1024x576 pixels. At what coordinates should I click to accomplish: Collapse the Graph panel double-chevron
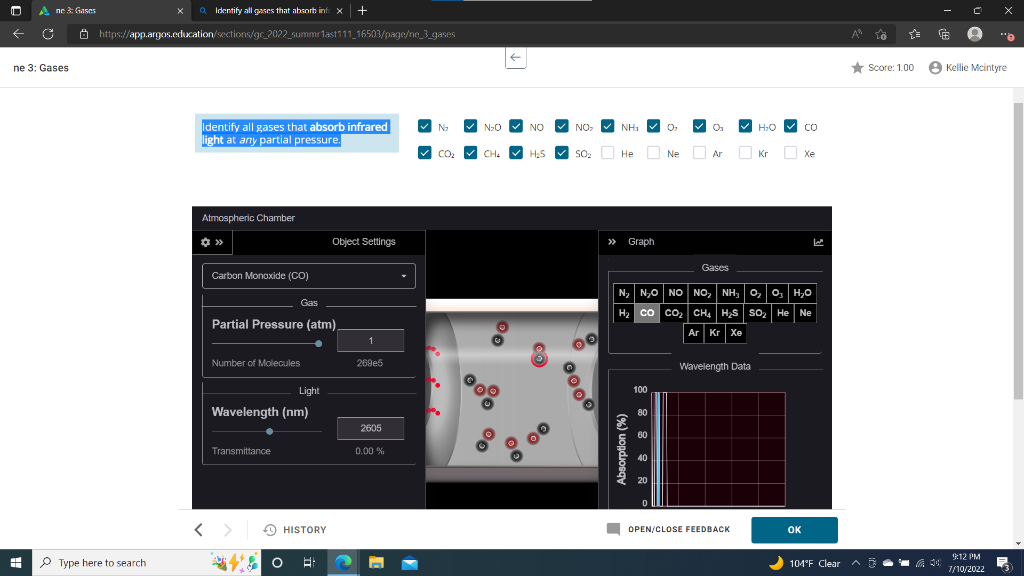(x=612, y=242)
